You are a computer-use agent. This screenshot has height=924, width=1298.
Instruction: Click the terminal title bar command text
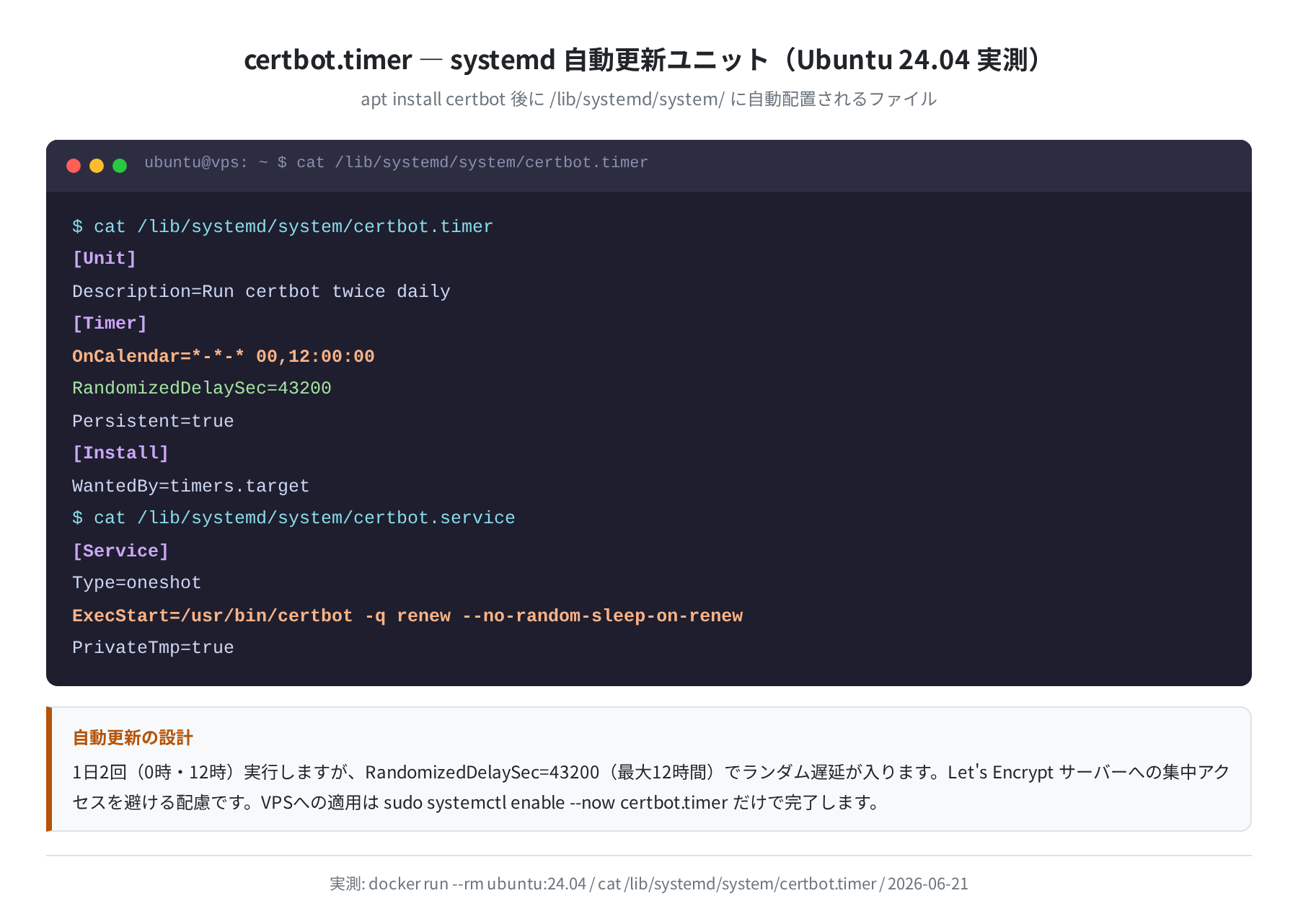coord(396,163)
